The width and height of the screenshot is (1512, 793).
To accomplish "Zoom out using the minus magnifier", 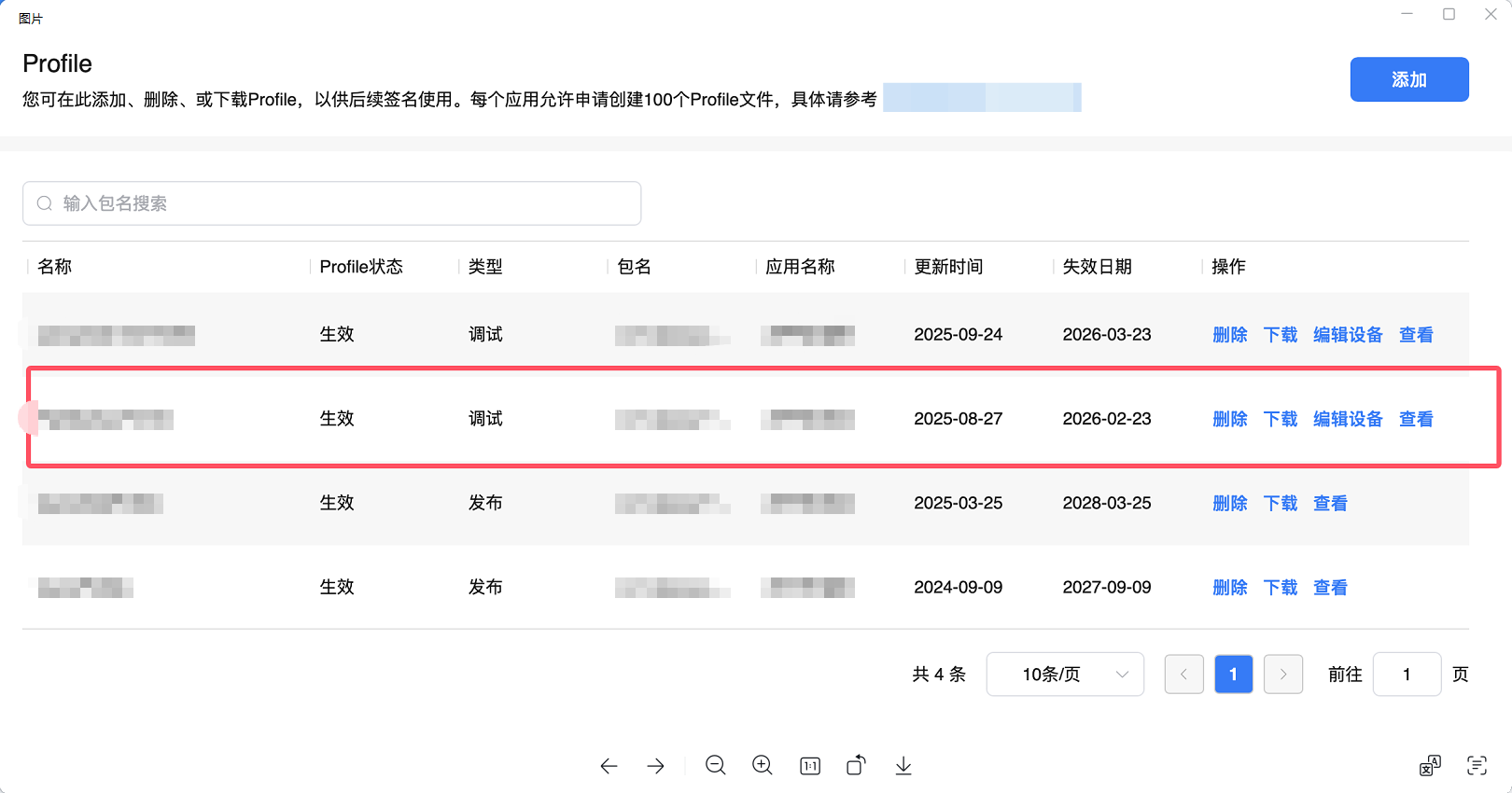I will (716, 766).
